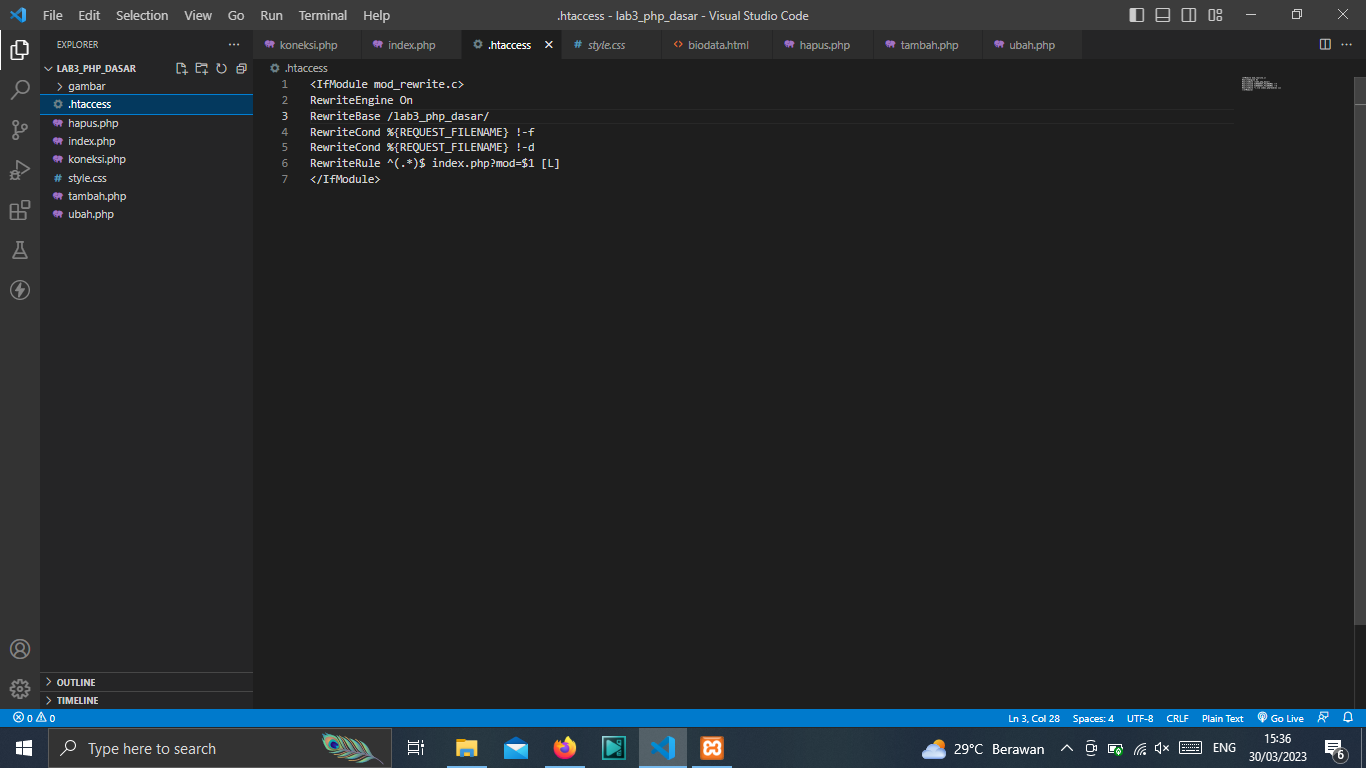Toggle primary side bar layout icon
This screenshot has height=768, width=1366.
coord(1137,15)
